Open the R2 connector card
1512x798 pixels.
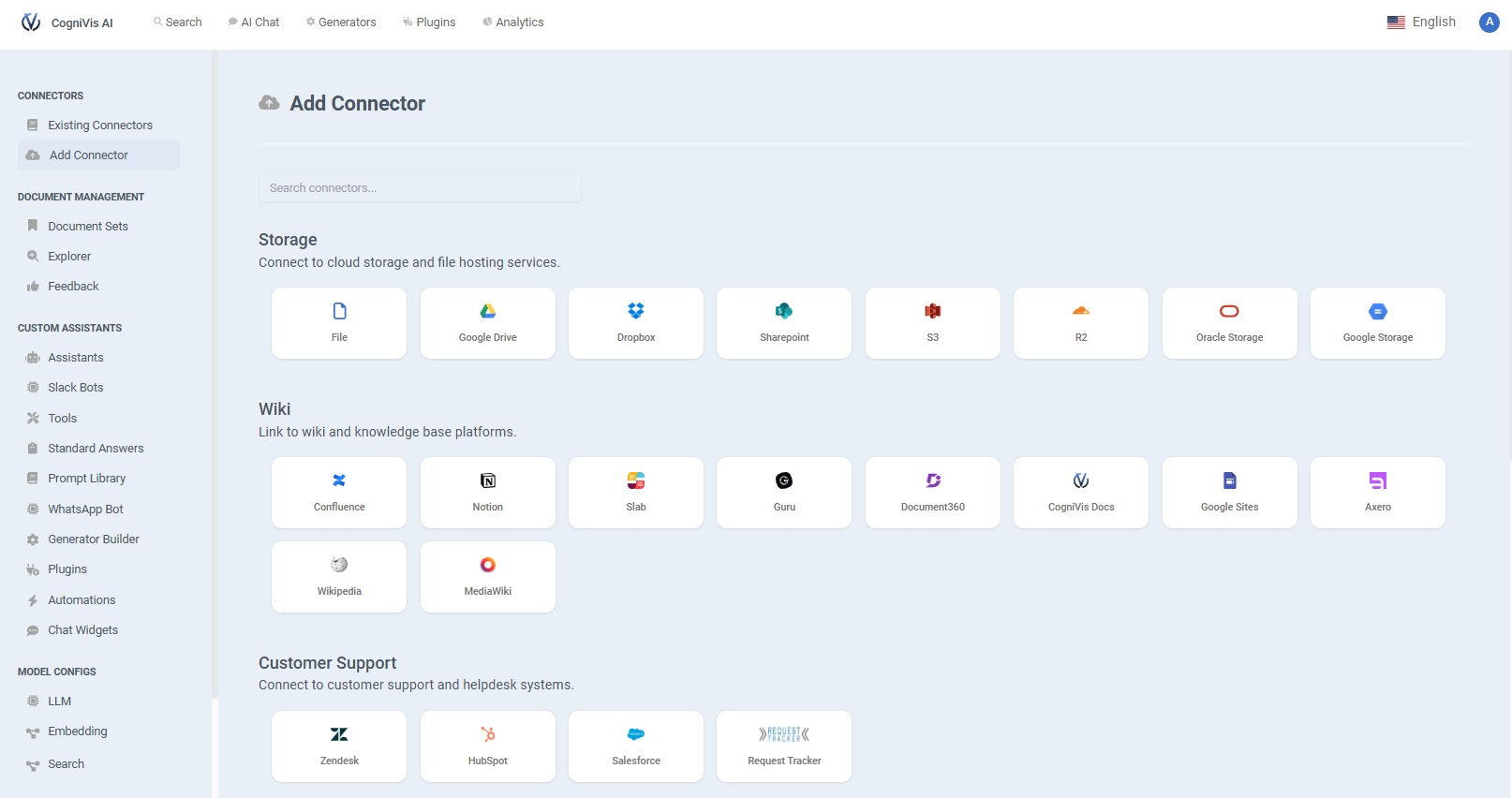pos(1081,323)
